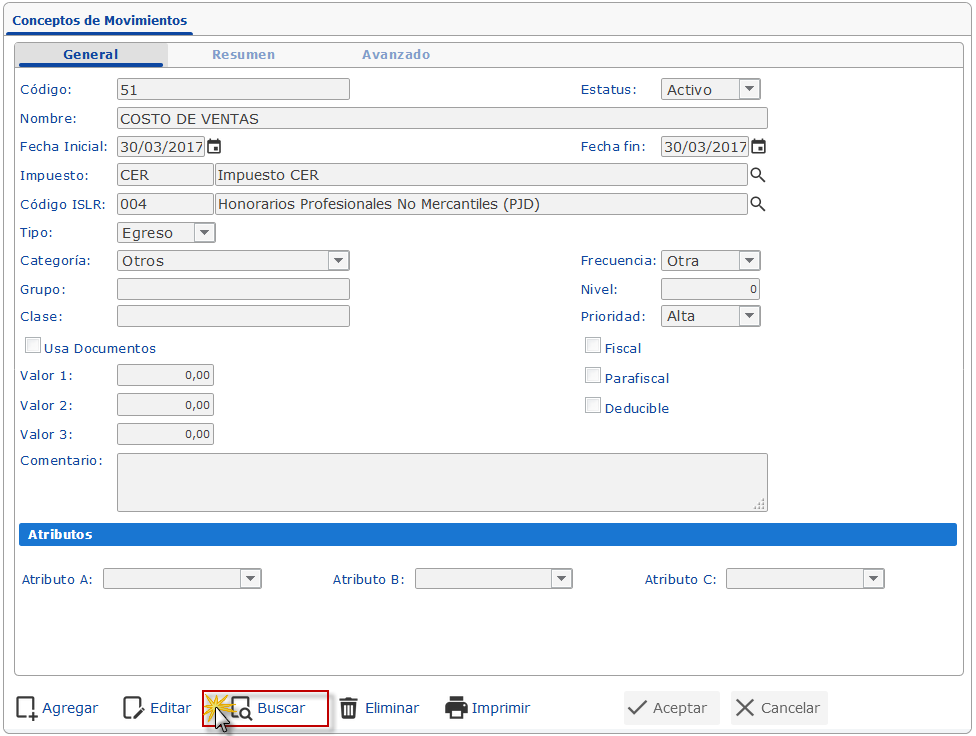Screen dimensions: 976x736
Task: Click the Agregar add-record icon
Action: (26, 708)
